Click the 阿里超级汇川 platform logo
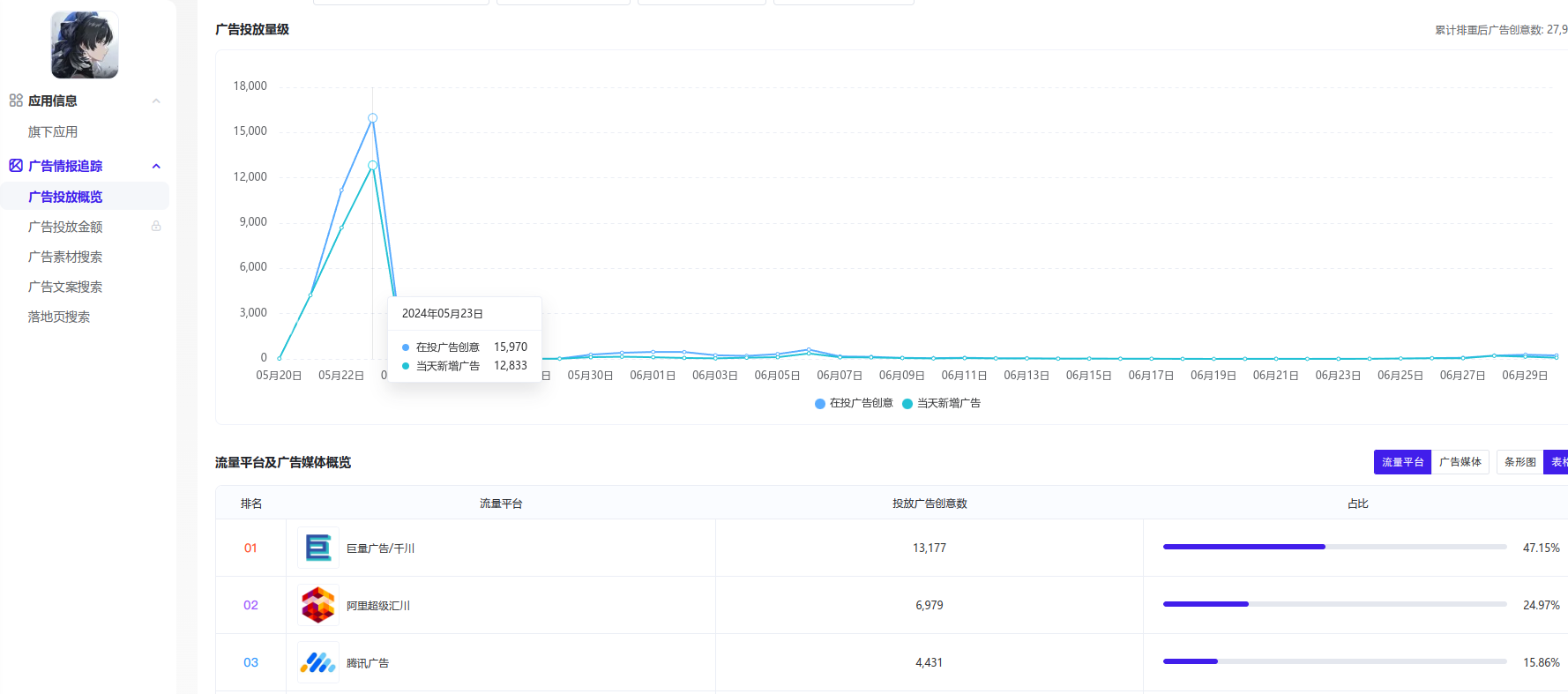The height and width of the screenshot is (694, 1568). (x=318, y=605)
